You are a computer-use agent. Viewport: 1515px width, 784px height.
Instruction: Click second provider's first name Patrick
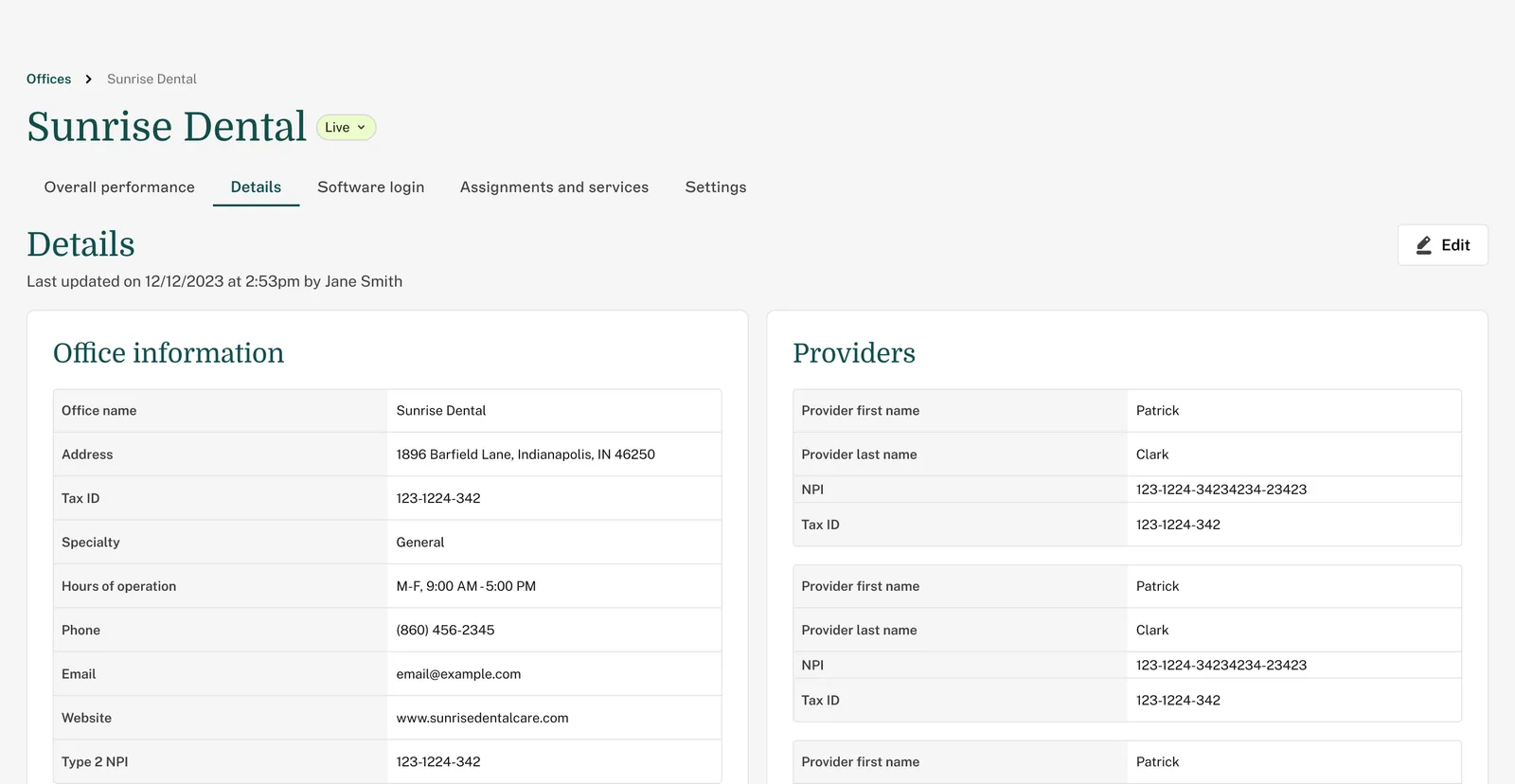point(1157,586)
